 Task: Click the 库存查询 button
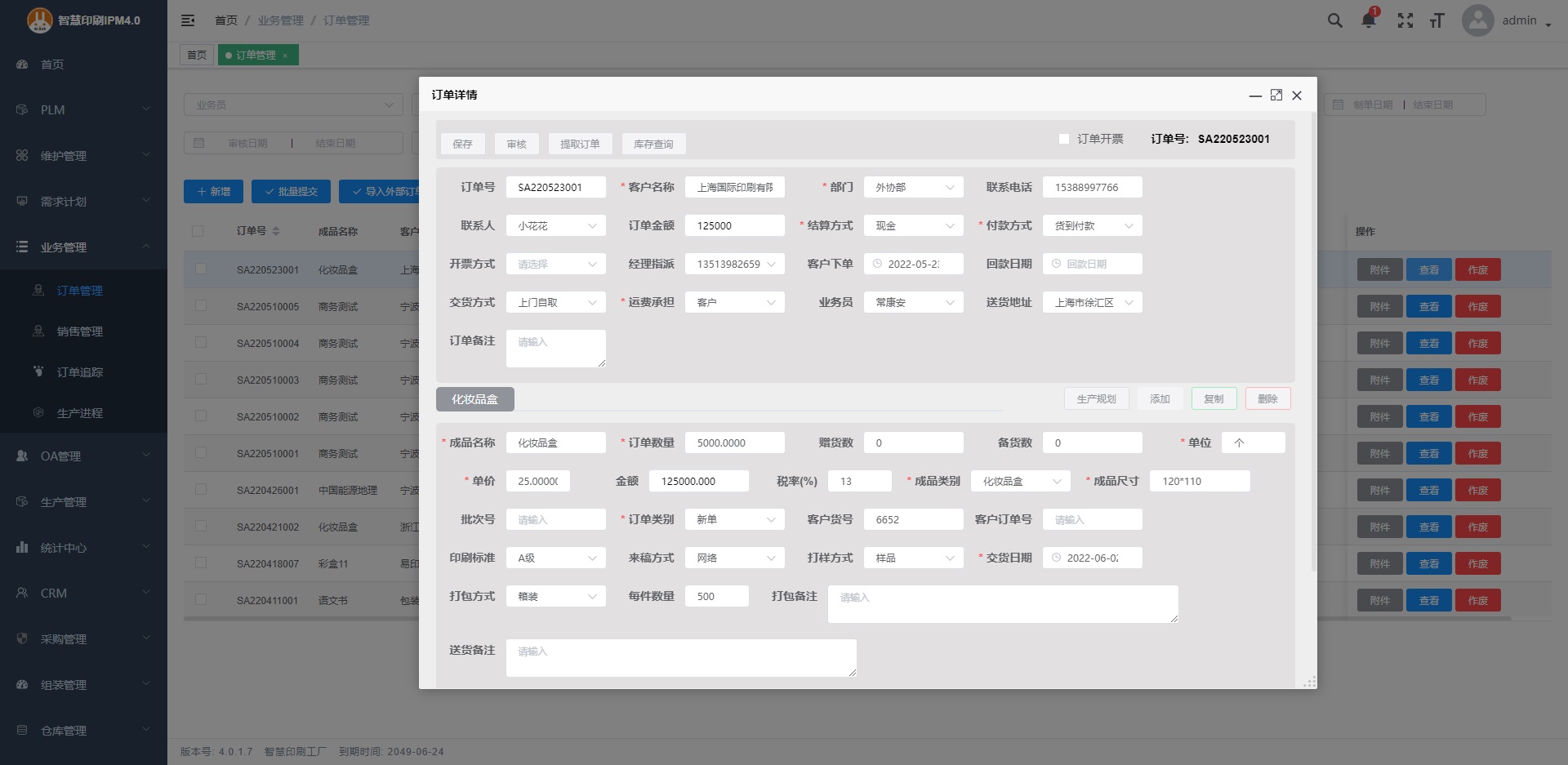click(653, 145)
